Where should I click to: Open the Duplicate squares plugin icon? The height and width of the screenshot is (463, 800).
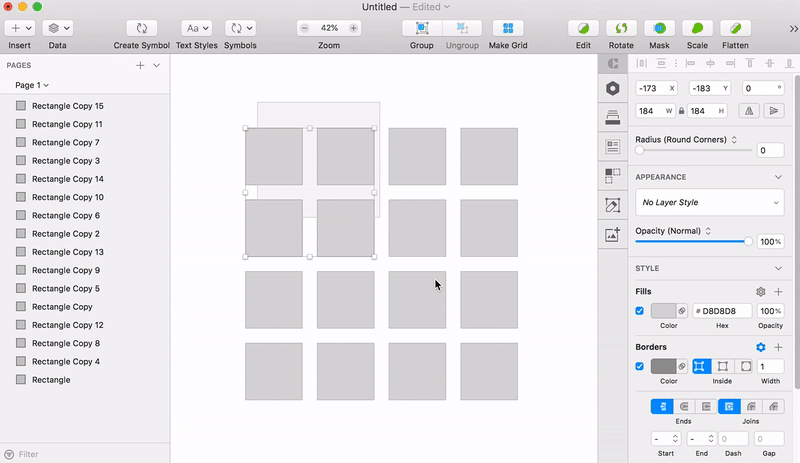pyautogui.click(x=613, y=176)
